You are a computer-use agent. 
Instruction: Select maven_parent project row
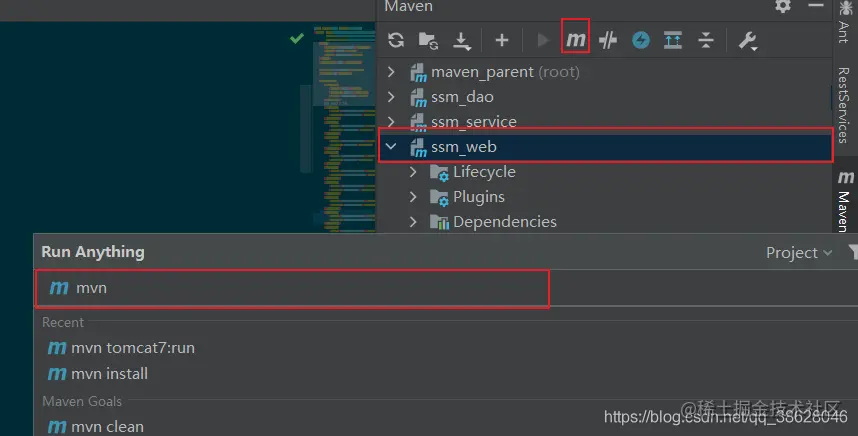[605, 72]
